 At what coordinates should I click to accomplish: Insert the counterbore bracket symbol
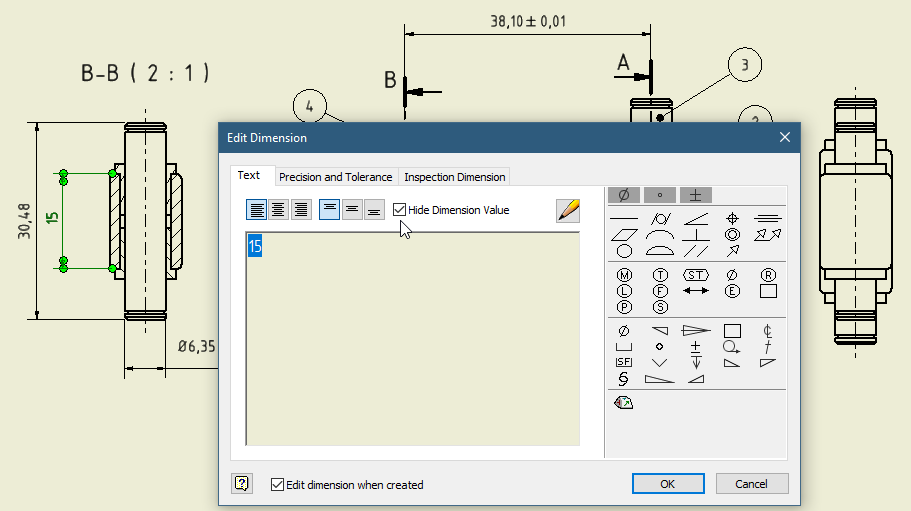(624, 347)
